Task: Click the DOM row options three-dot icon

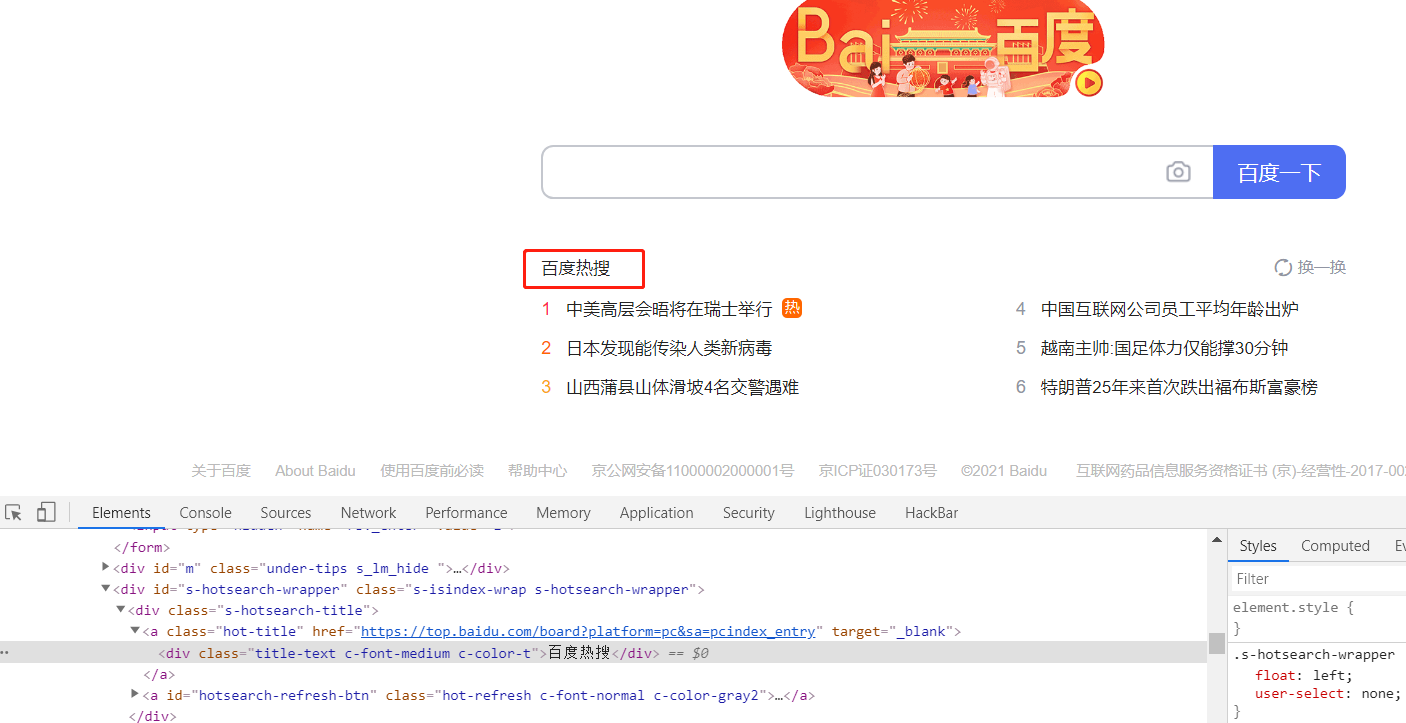Action: pos(4,652)
